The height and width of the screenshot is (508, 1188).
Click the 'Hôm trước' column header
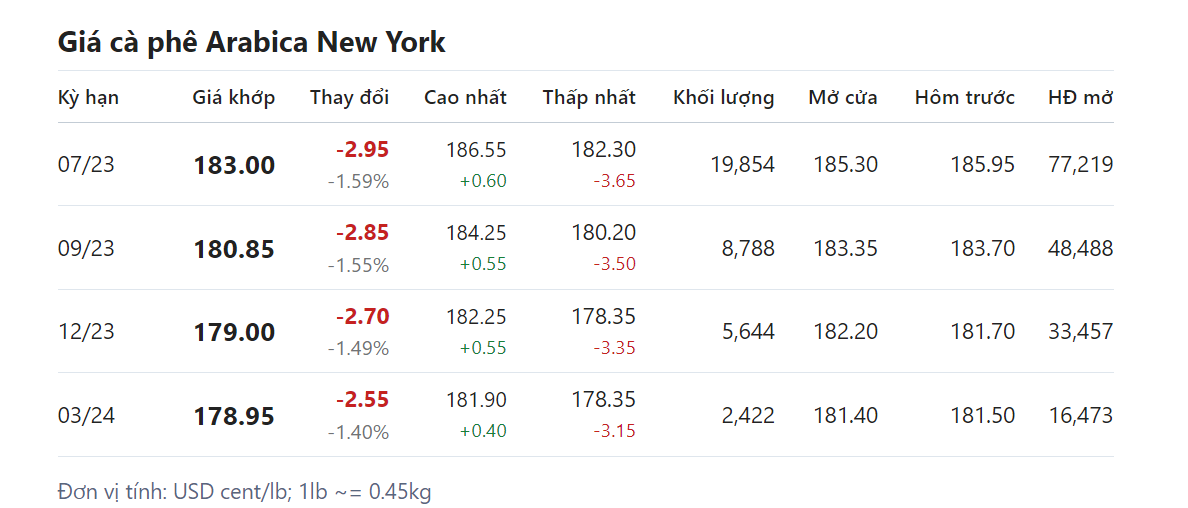[964, 97]
